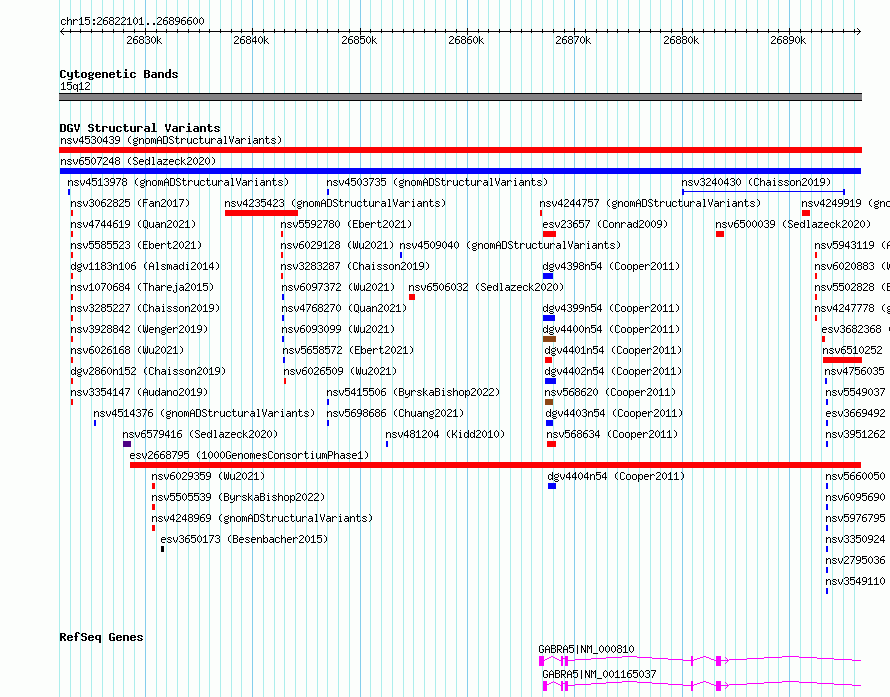The height and width of the screenshot is (697, 890).
Task: Select nsv4244757 gnomADStructuralVariants variant
Action: pyautogui.click(x=650, y=203)
